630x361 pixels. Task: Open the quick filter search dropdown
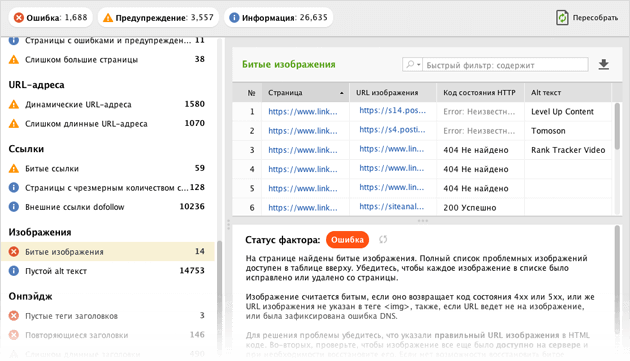click(412, 64)
